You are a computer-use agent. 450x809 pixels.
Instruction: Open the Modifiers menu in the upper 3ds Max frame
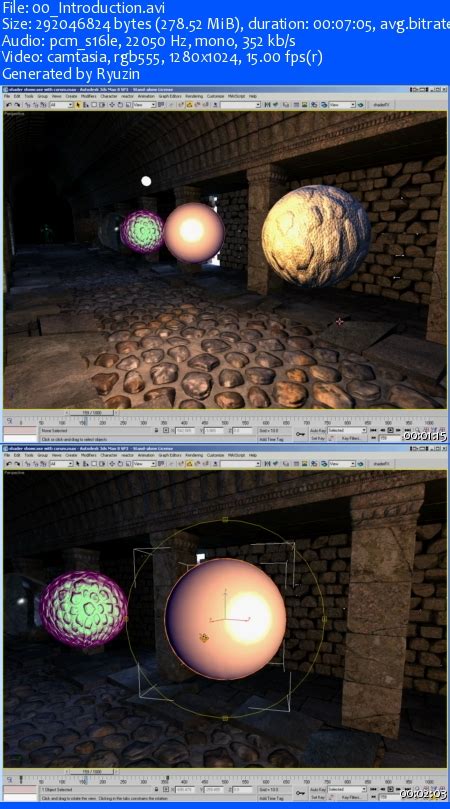89,96
